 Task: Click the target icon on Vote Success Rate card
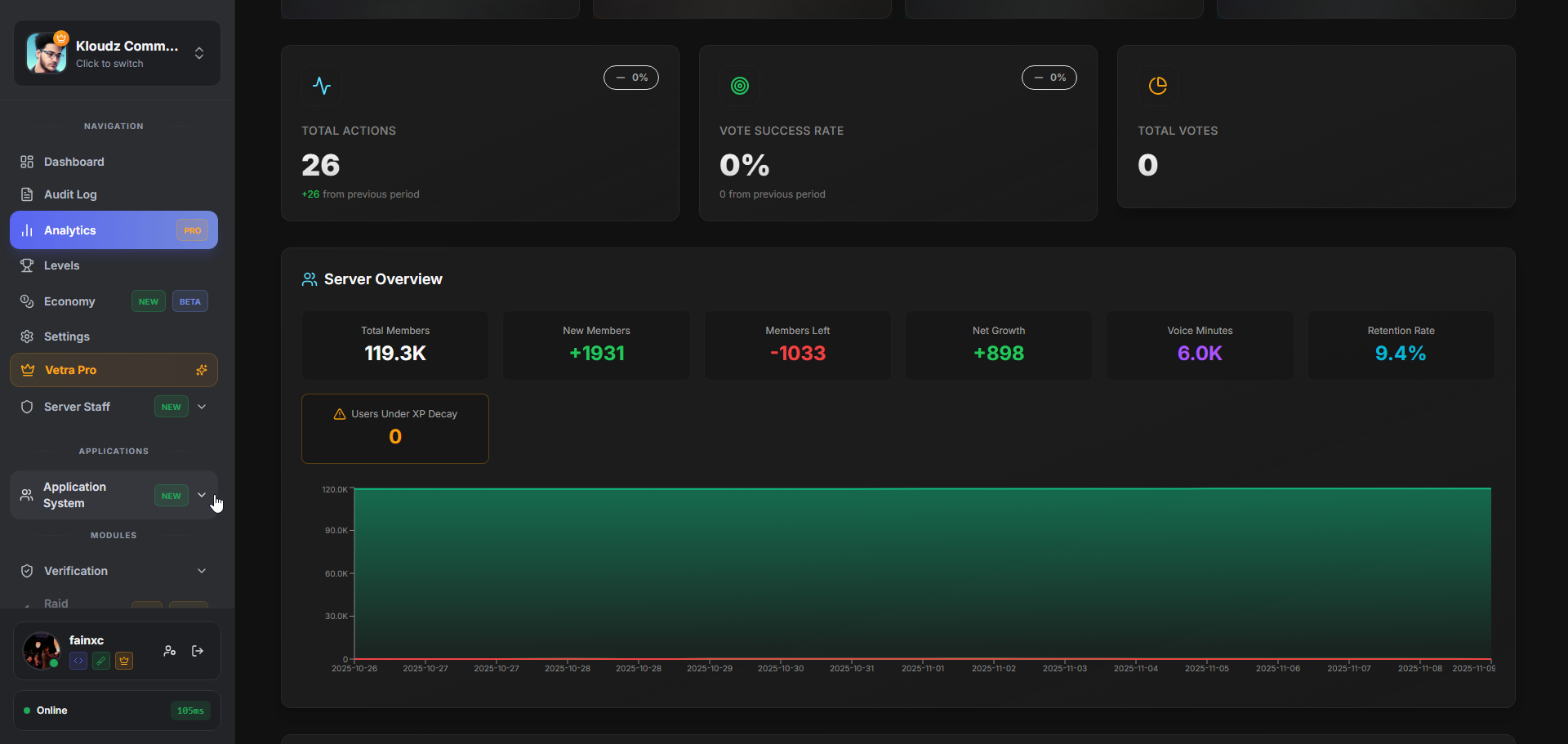[740, 86]
